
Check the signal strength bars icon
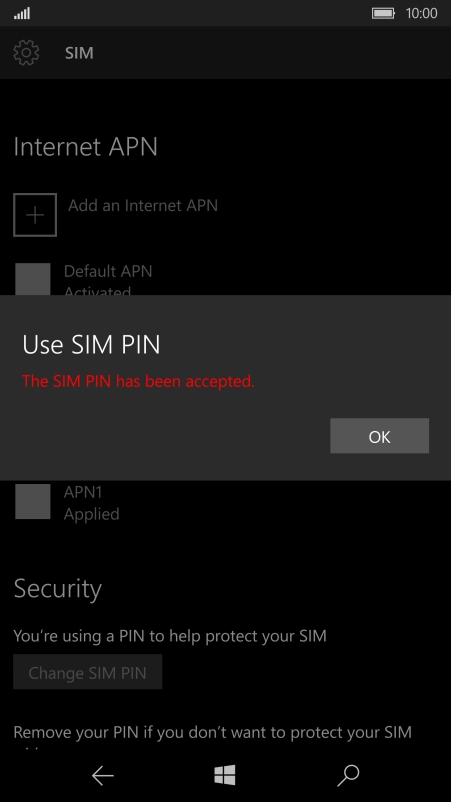(21, 13)
